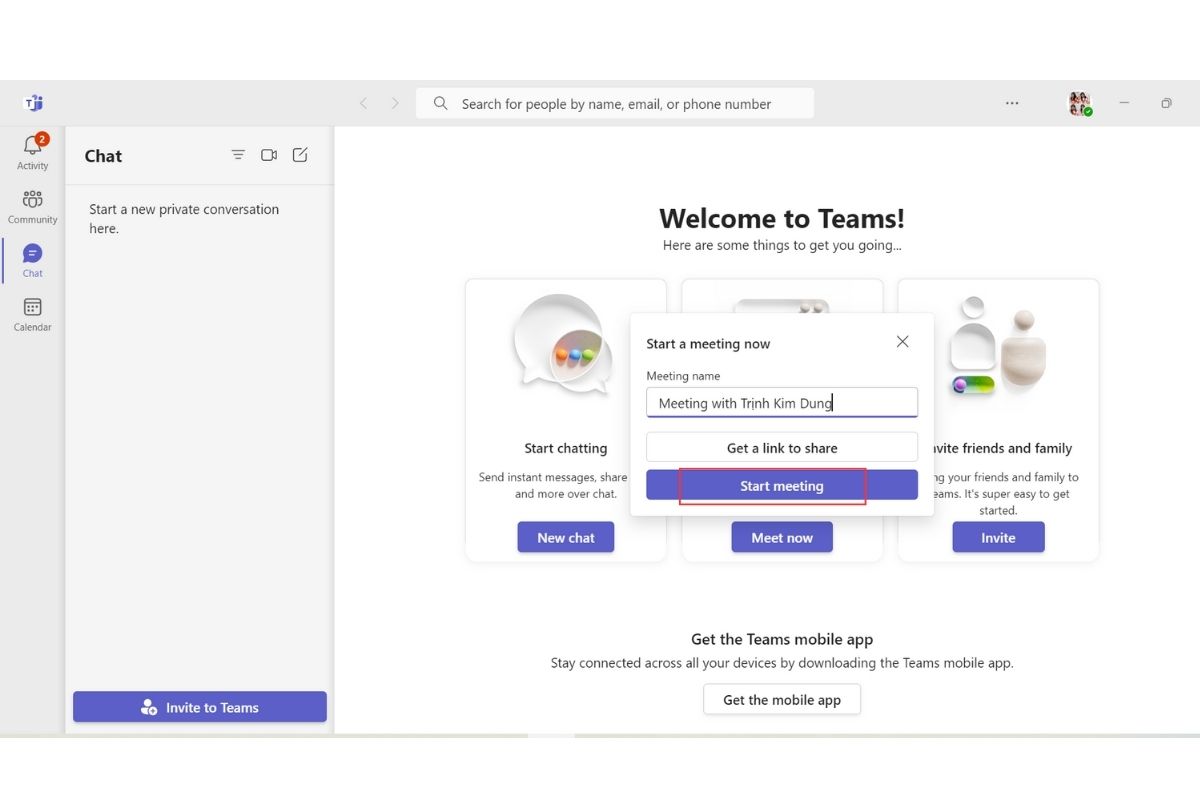Screen dimensions: 1200x800
Task: Open the Calendar view
Action: pos(33,314)
